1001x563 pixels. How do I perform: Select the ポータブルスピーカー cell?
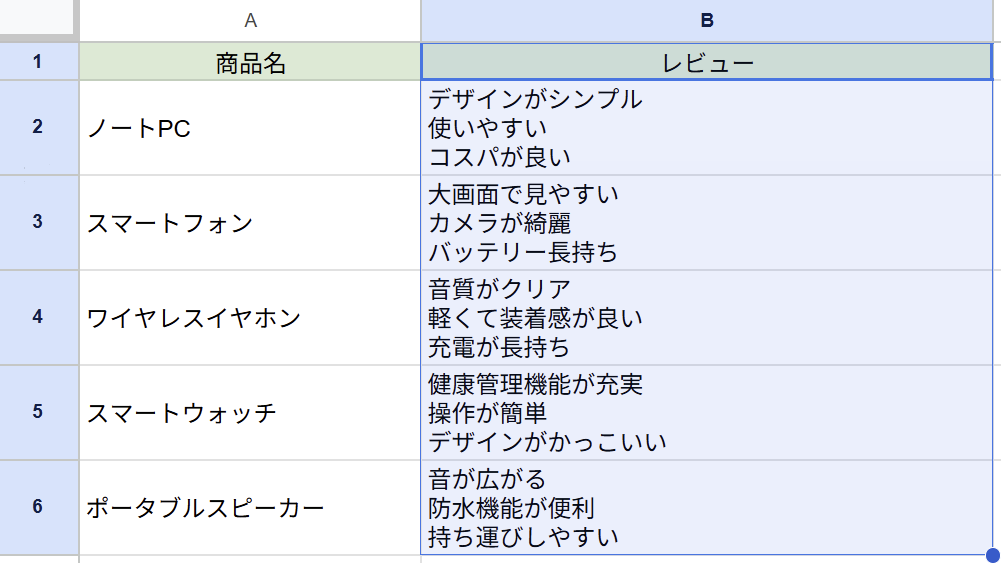coord(250,508)
